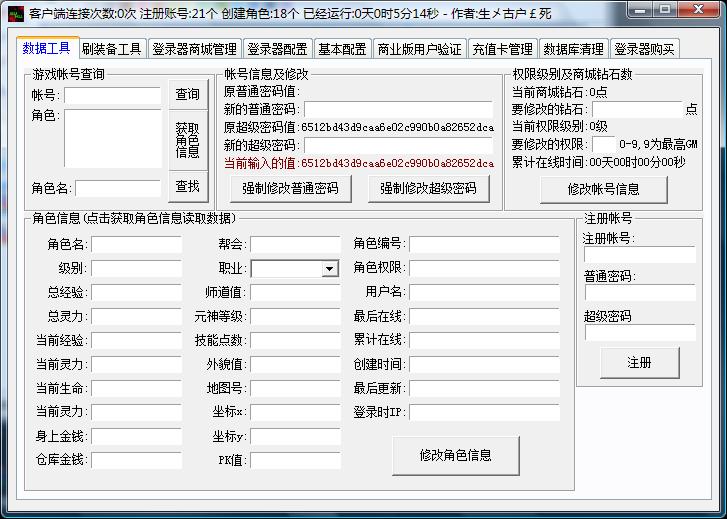Select the 基本配置 tab
Viewport: 727px width, 519px height.
(x=342, y=49)
